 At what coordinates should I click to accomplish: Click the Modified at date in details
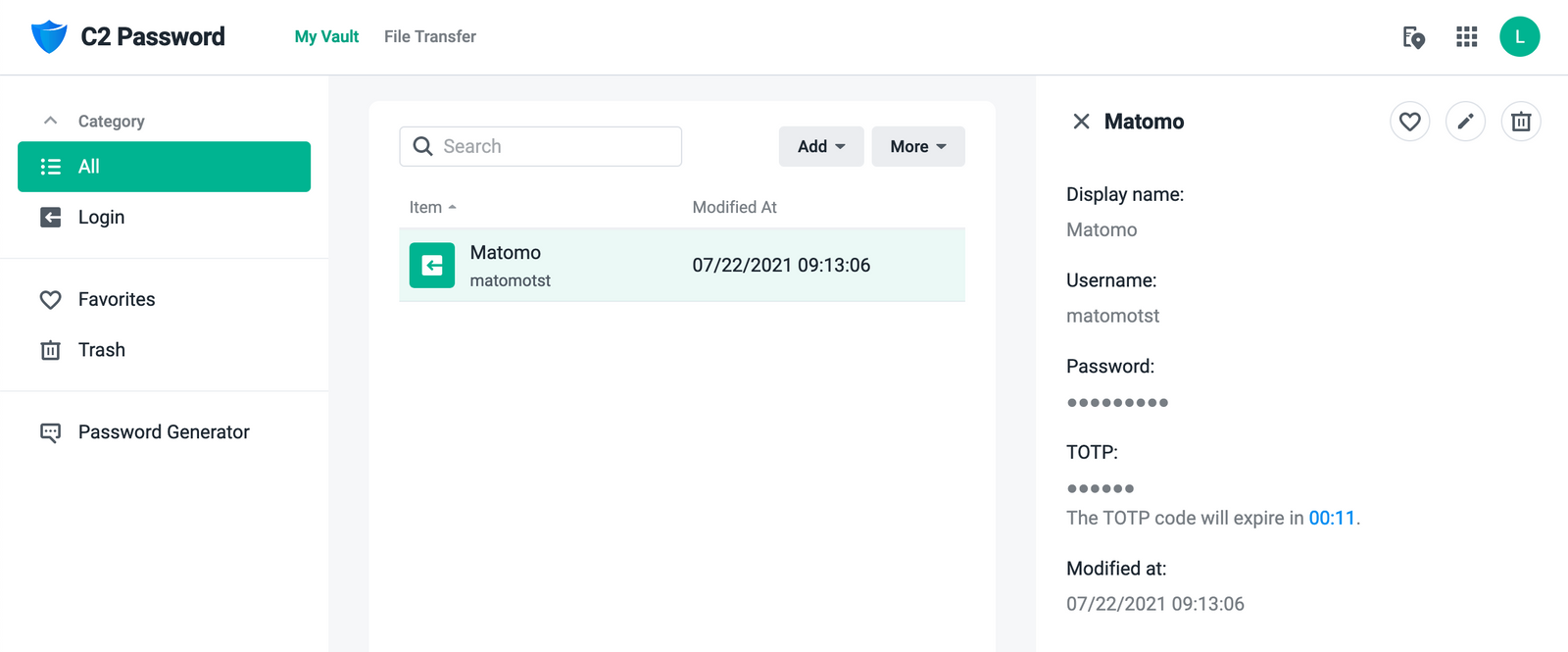click(x=1155, y=604)
